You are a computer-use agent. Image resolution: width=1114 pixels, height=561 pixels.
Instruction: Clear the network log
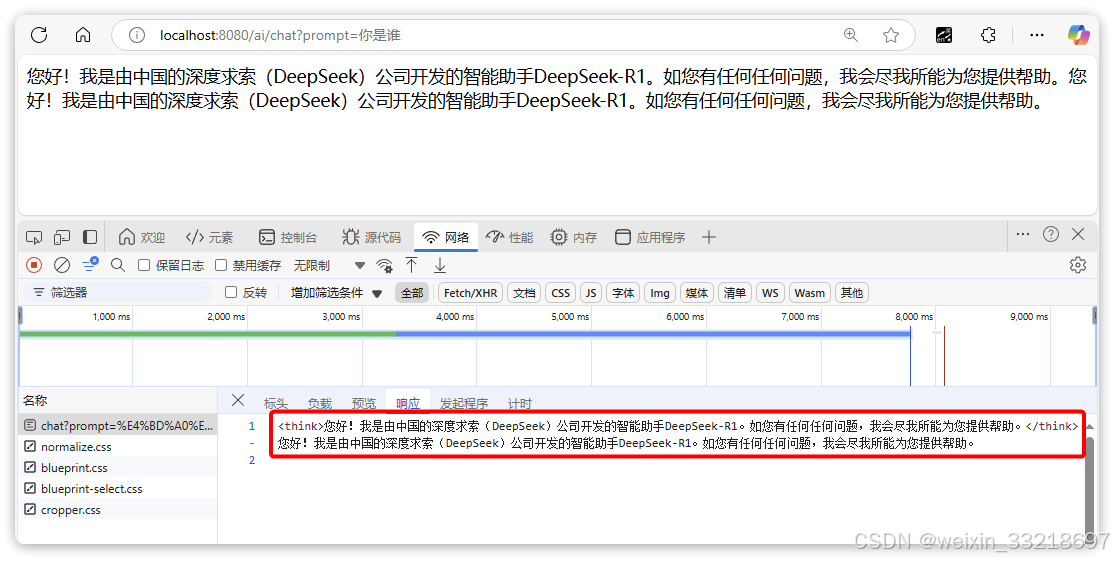(x=62, y=265)
